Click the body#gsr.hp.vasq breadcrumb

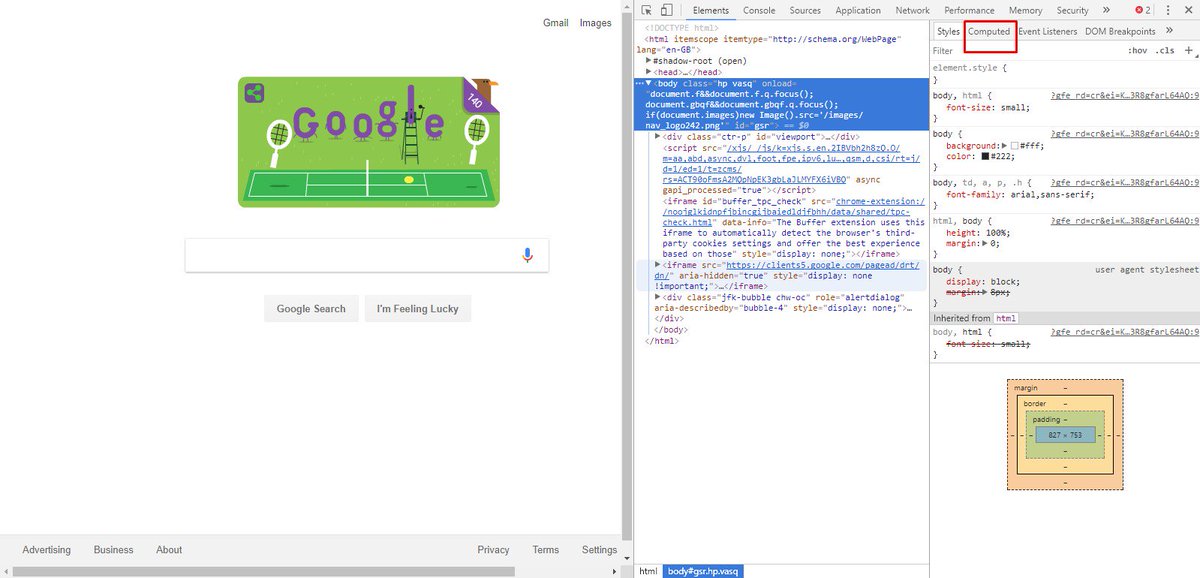tap(704, 571)
